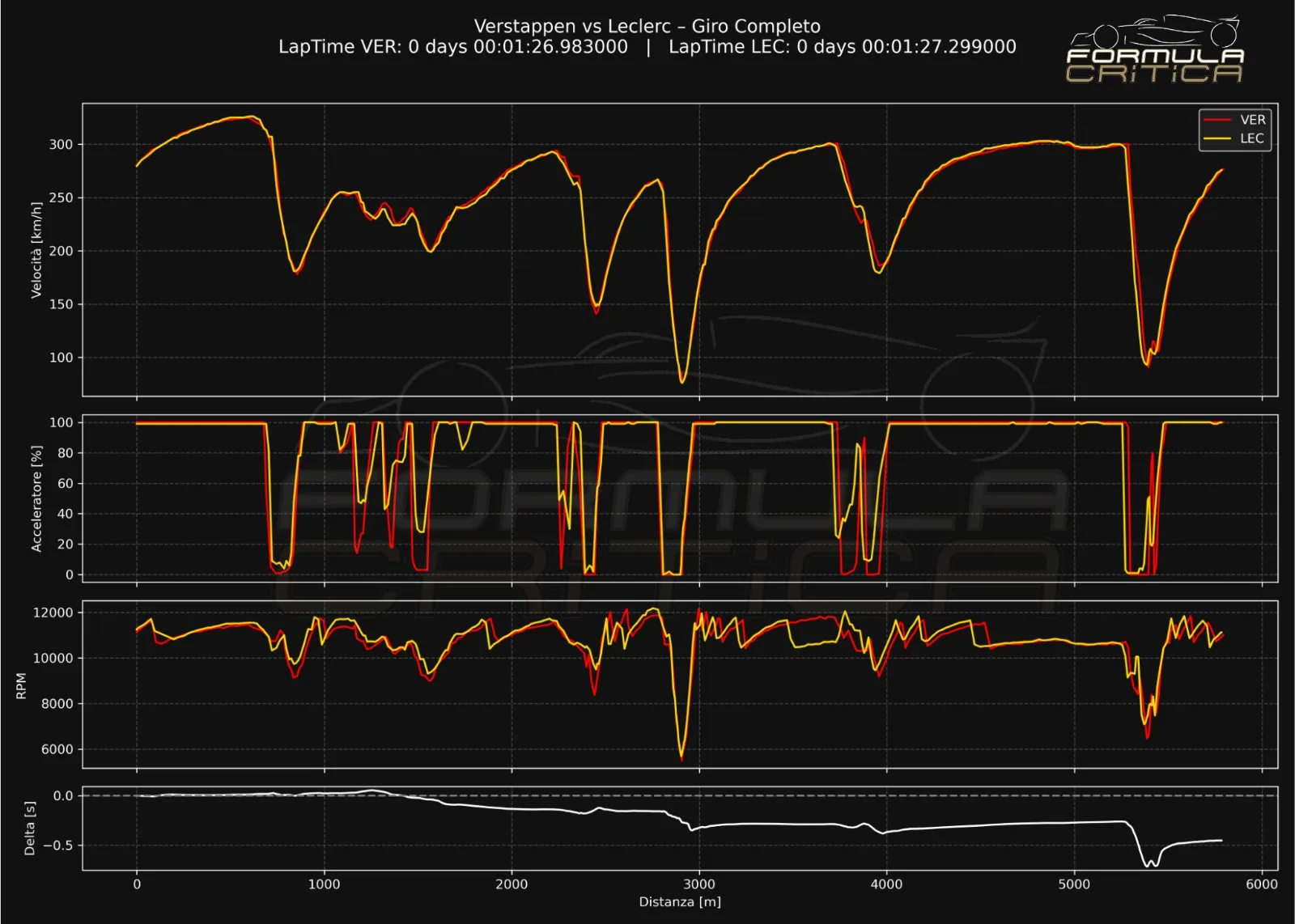Click the −0.5 tick on delta axis
Screen dimensions: 1295x924
coord(58,846)
